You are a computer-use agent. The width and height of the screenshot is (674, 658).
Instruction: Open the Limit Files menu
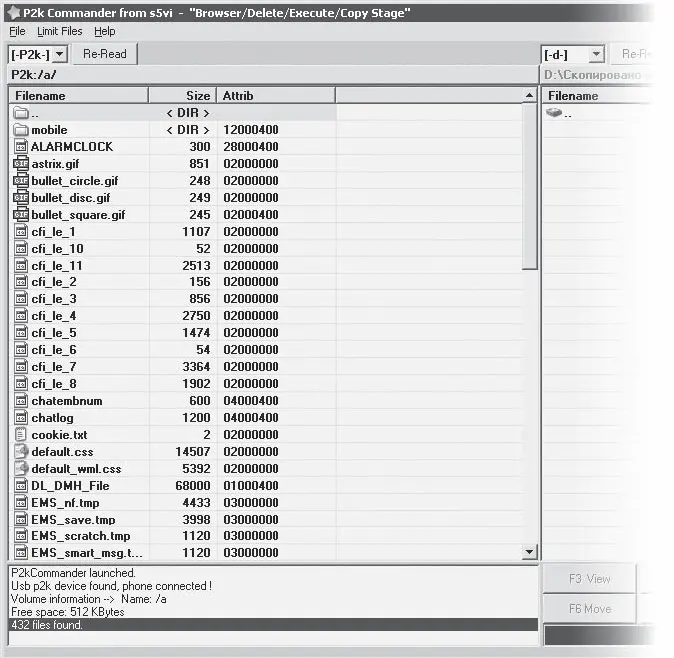(59, 31)
